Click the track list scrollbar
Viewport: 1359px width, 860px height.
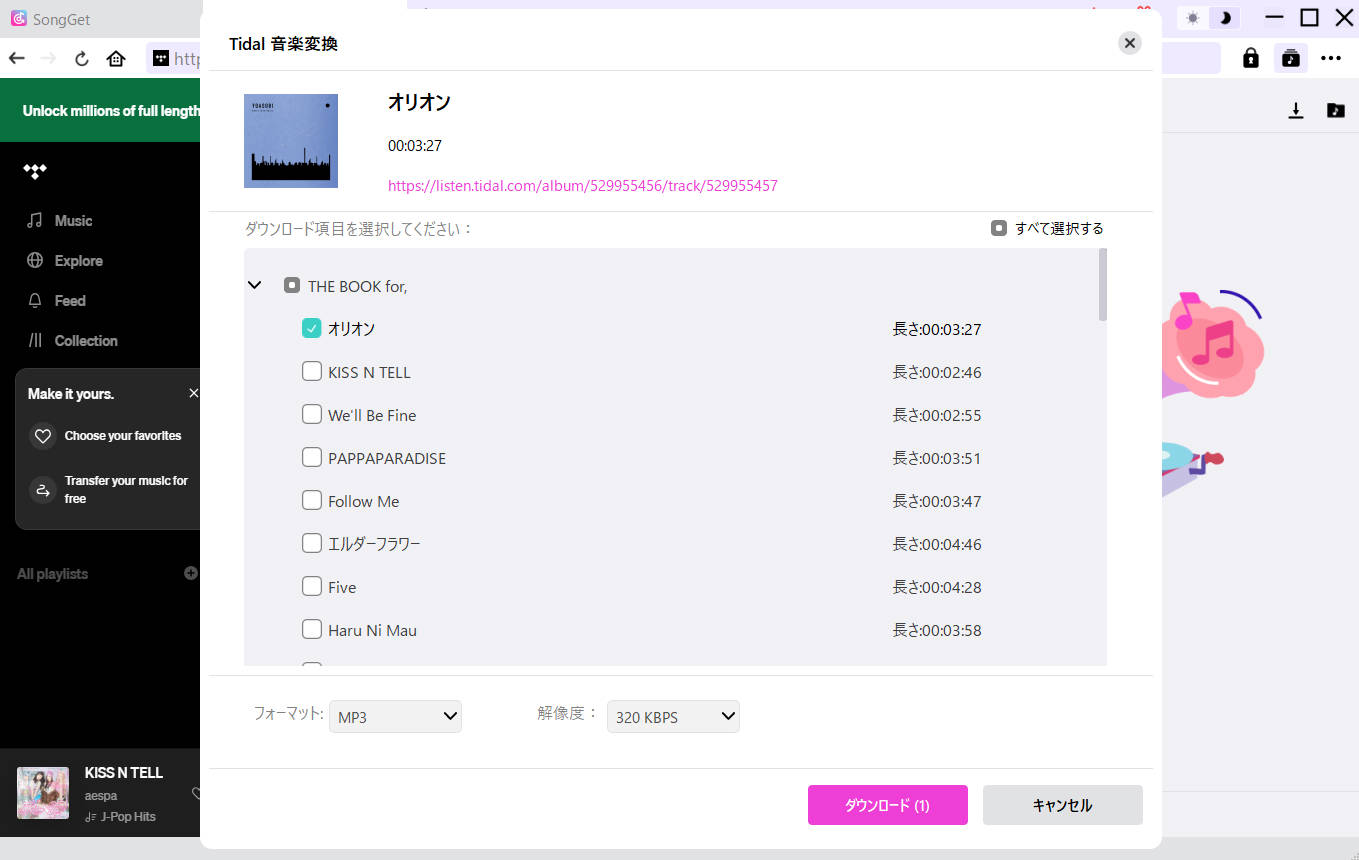tap(1103, 285)
